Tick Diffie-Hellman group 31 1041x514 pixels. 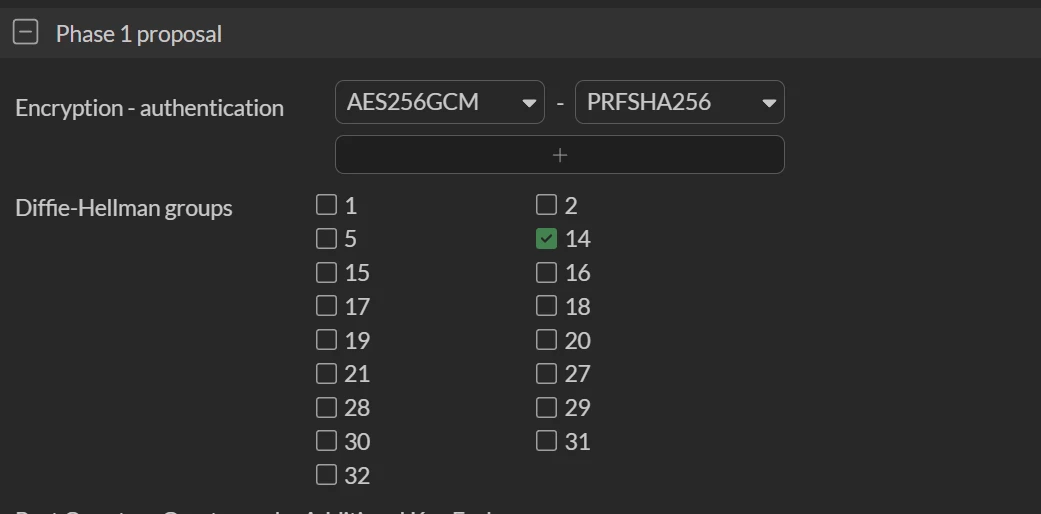coord(546,441)
